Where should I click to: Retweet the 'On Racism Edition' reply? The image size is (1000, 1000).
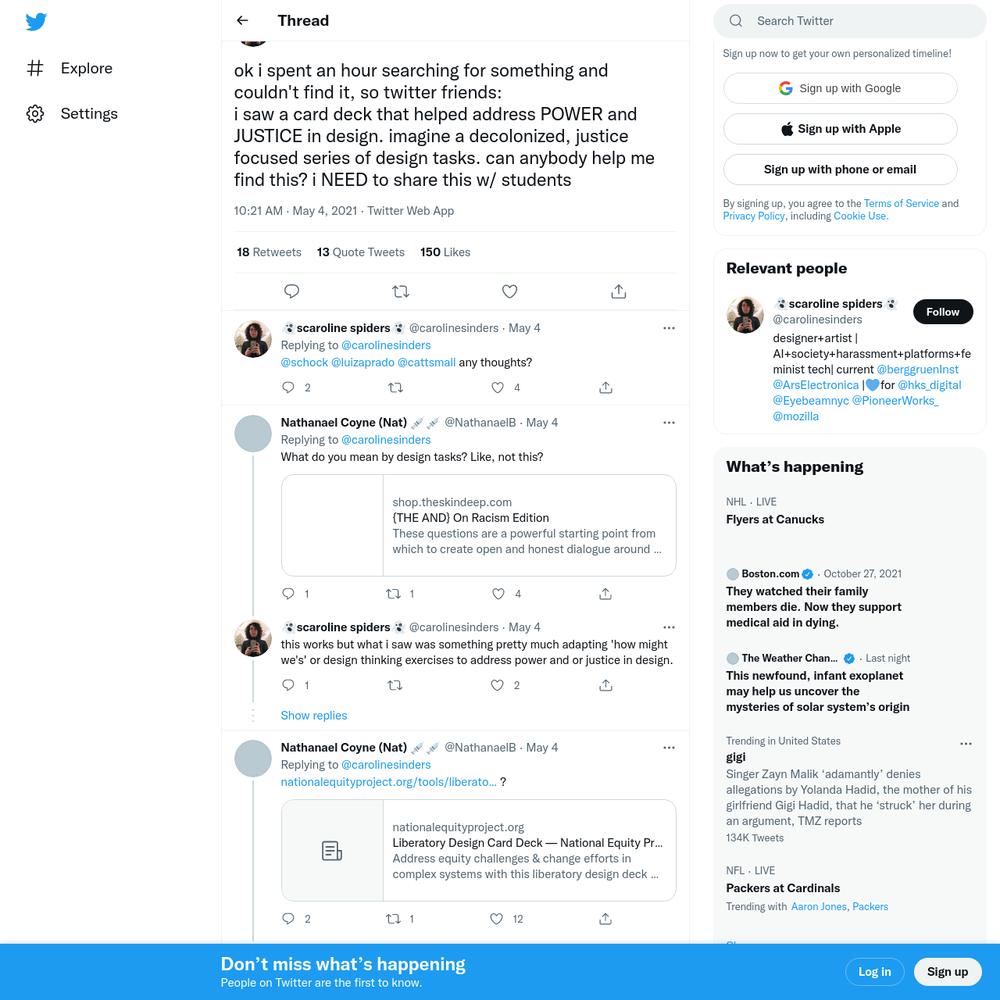[x=393, y=594]
